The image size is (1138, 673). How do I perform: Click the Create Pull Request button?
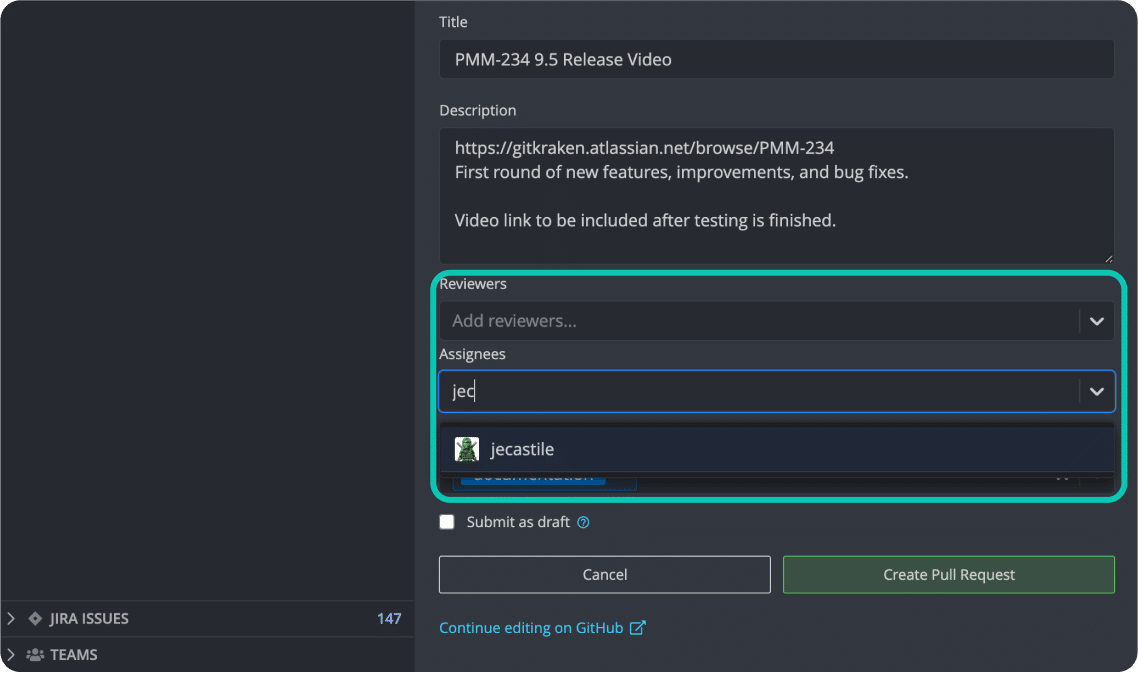click(948, 574)
